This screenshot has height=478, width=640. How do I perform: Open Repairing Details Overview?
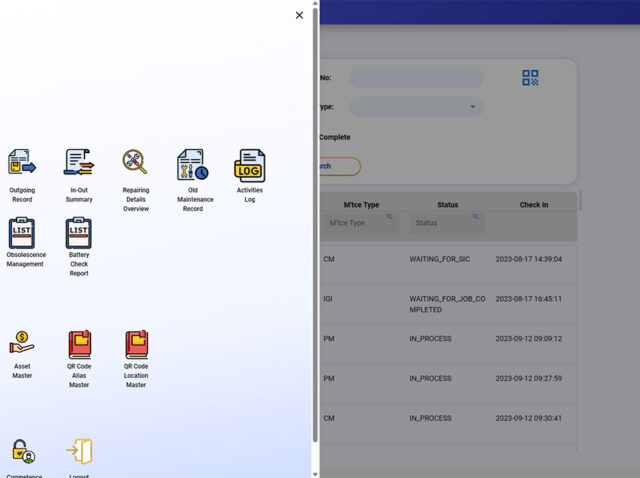tap(136, 163)
